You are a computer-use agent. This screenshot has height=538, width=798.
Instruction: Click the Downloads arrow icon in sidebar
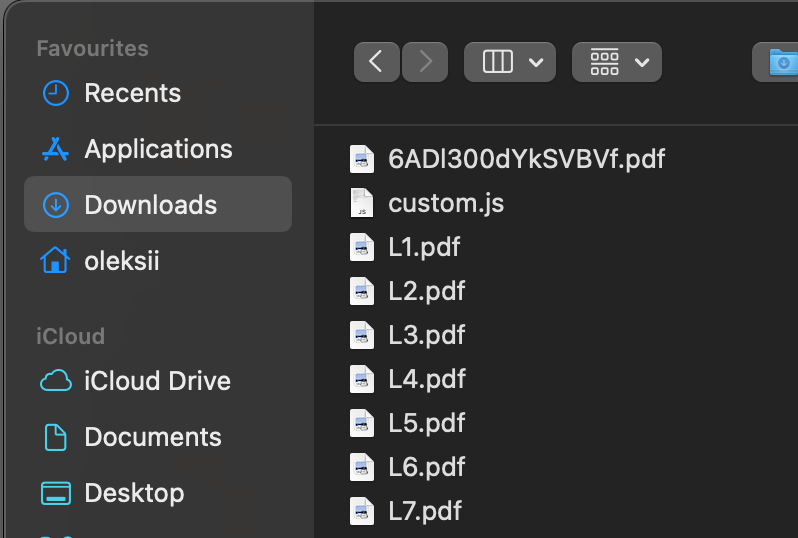[x=55, y=205]
